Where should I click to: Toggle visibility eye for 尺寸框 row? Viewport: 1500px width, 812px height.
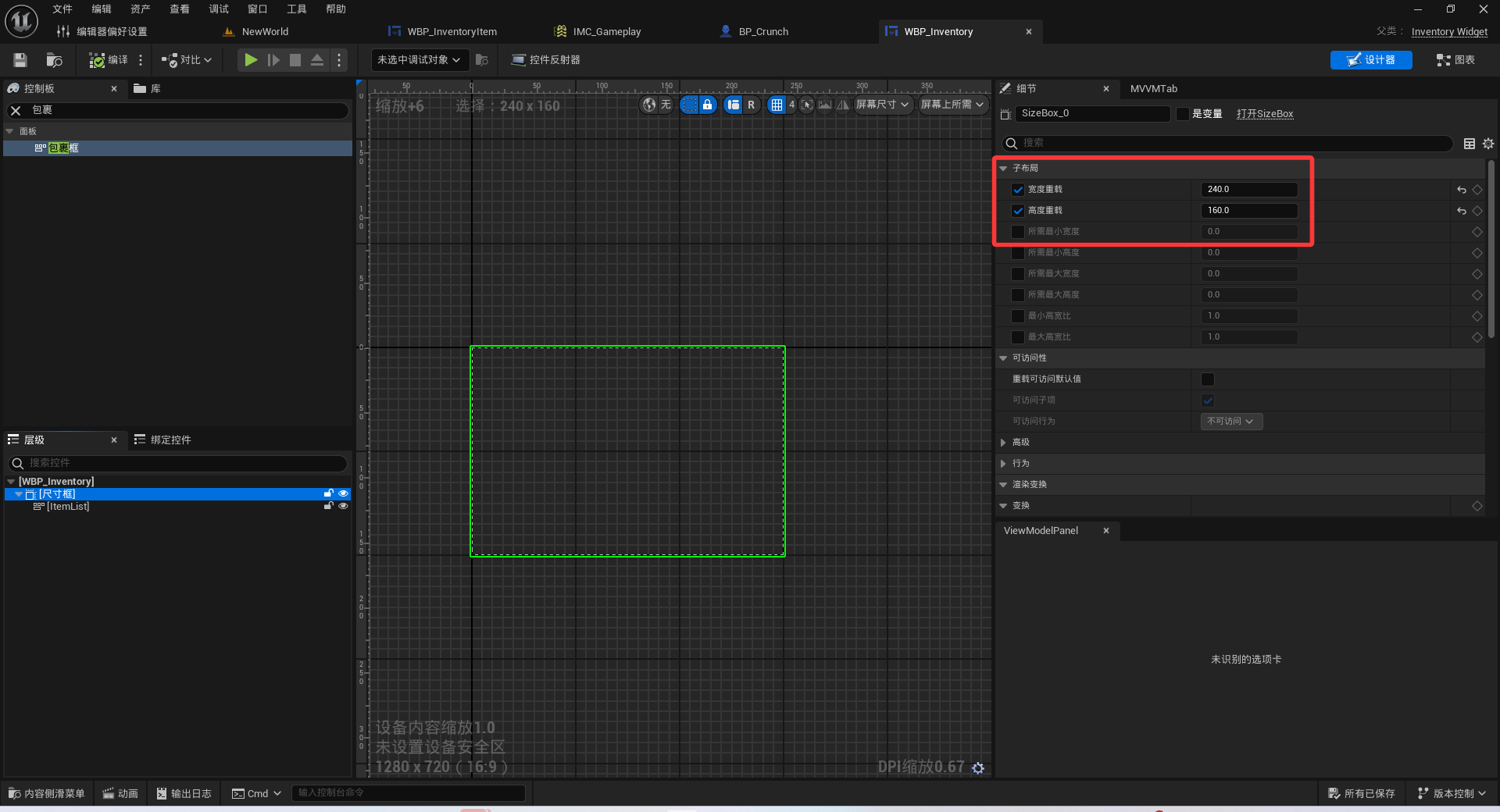(x=343, y=493)
